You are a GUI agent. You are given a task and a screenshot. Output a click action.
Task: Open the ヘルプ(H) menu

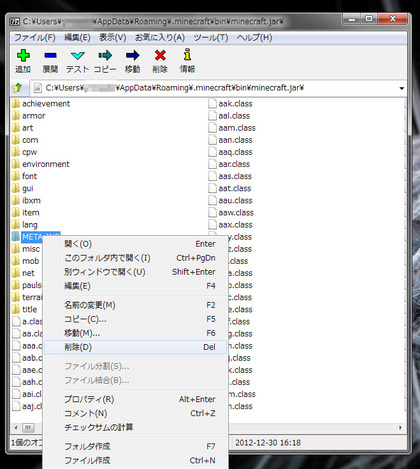point(254,37)
